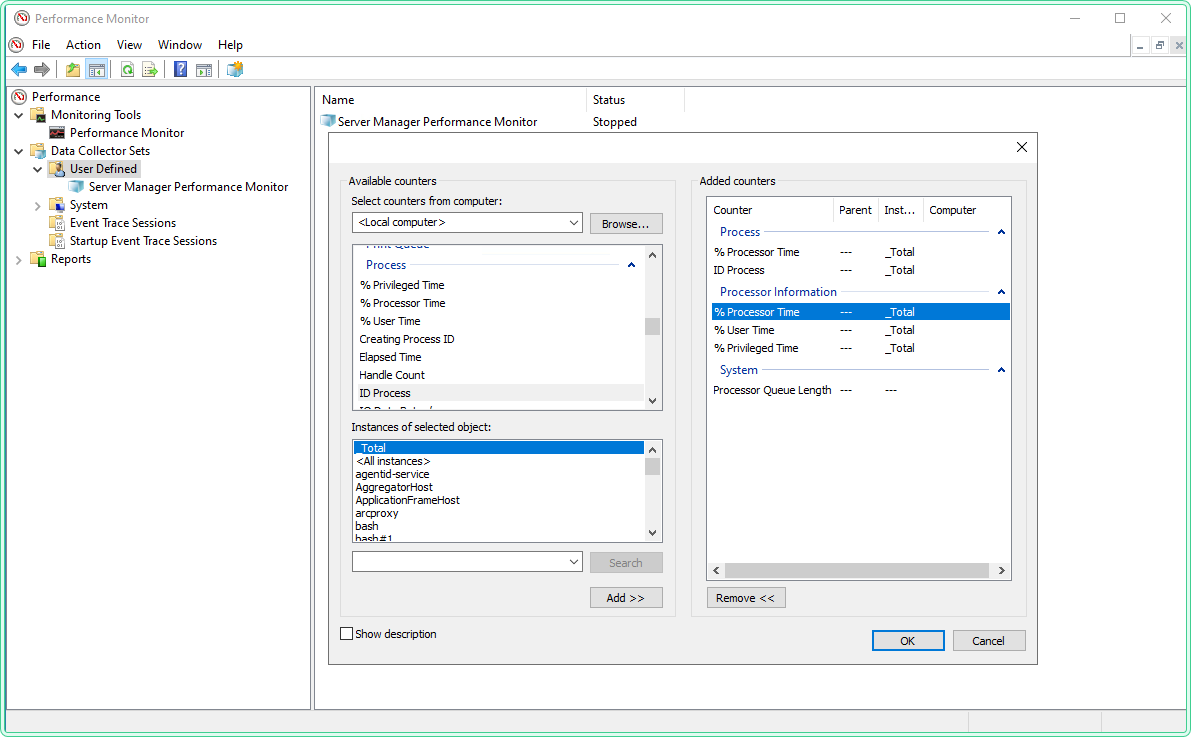Select Processor Queue Length in Added counters
The height and width of the screenshot is (737, 1191).
pos(861,391)
